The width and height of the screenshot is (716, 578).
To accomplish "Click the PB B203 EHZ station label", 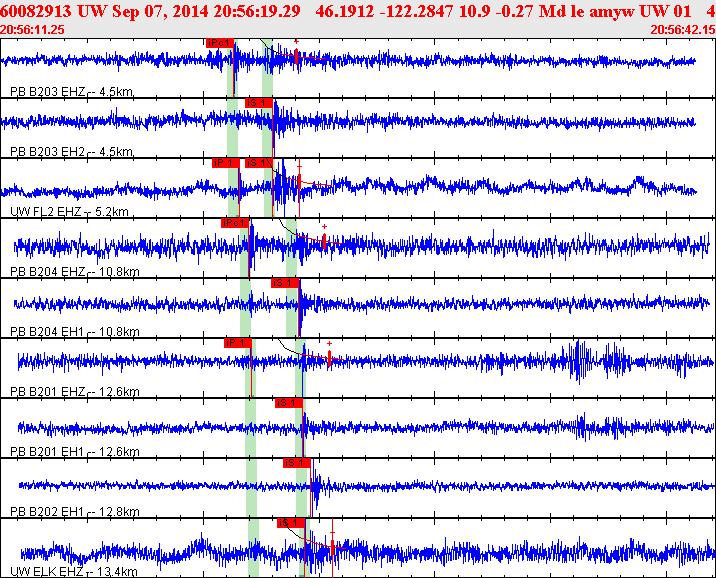I will [47, 92].
